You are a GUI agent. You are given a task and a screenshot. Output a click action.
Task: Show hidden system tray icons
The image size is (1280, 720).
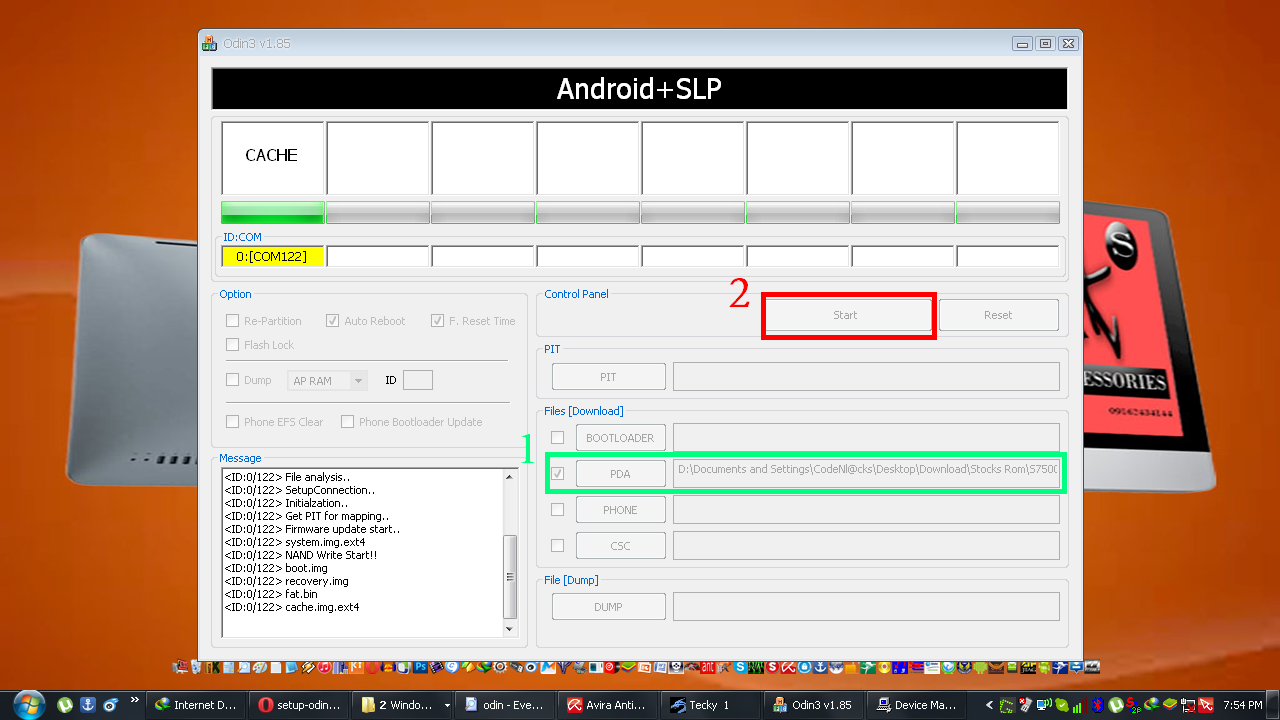click(990, 705)
